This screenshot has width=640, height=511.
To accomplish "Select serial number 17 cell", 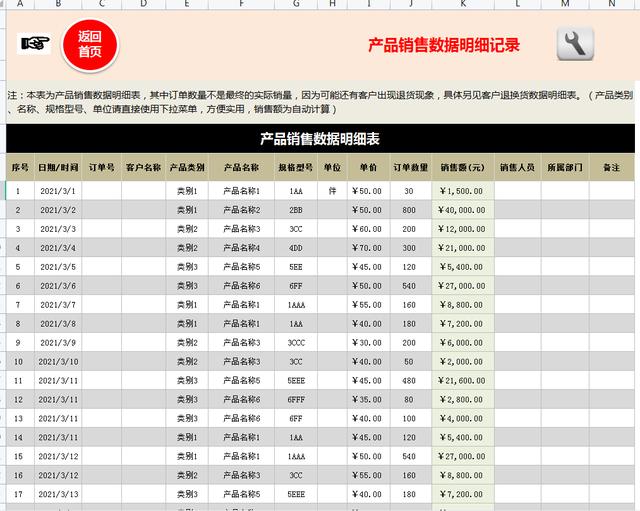I will coord(20,494).
